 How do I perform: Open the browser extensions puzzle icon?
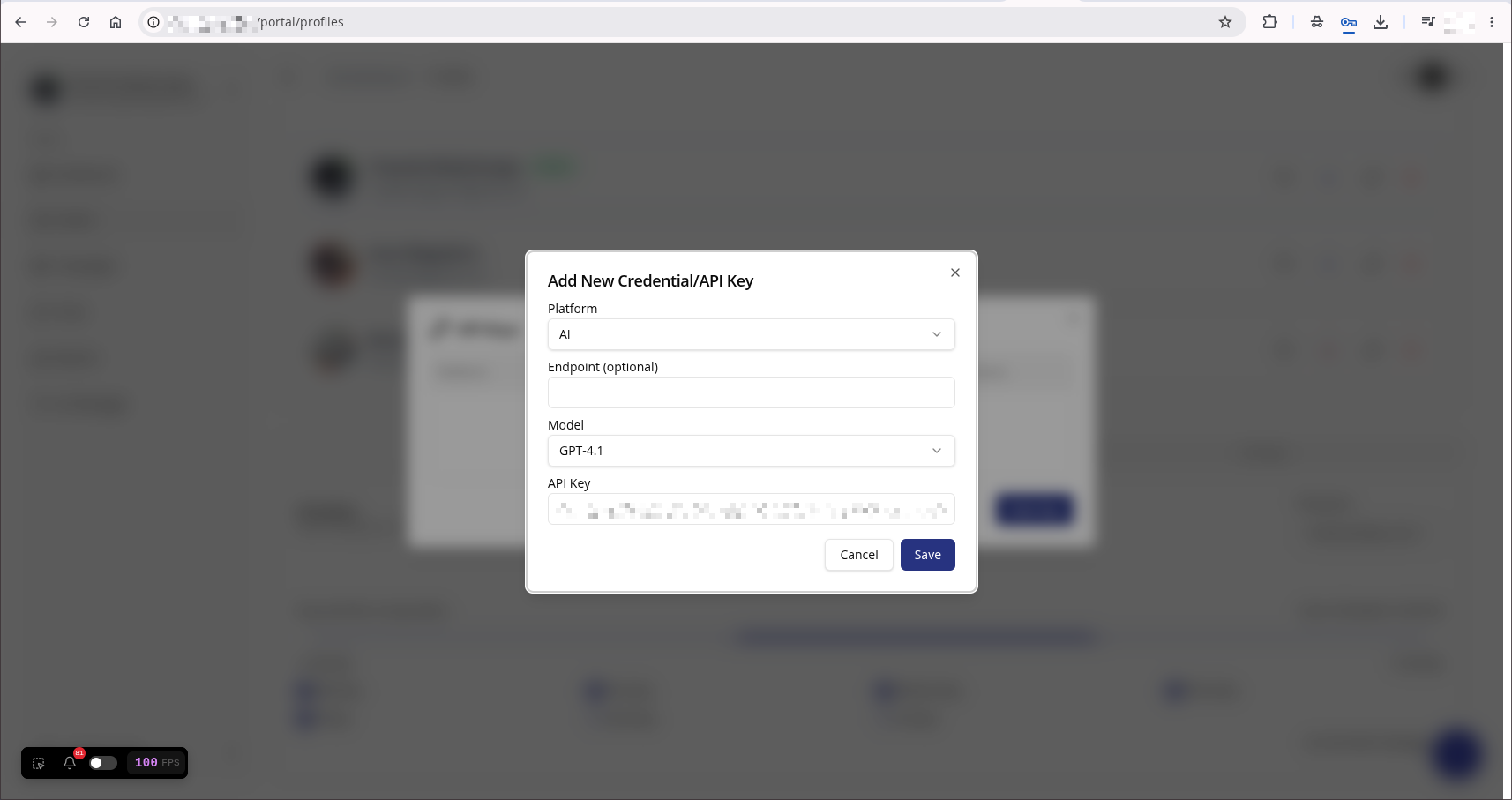[x=1269, y=22]
